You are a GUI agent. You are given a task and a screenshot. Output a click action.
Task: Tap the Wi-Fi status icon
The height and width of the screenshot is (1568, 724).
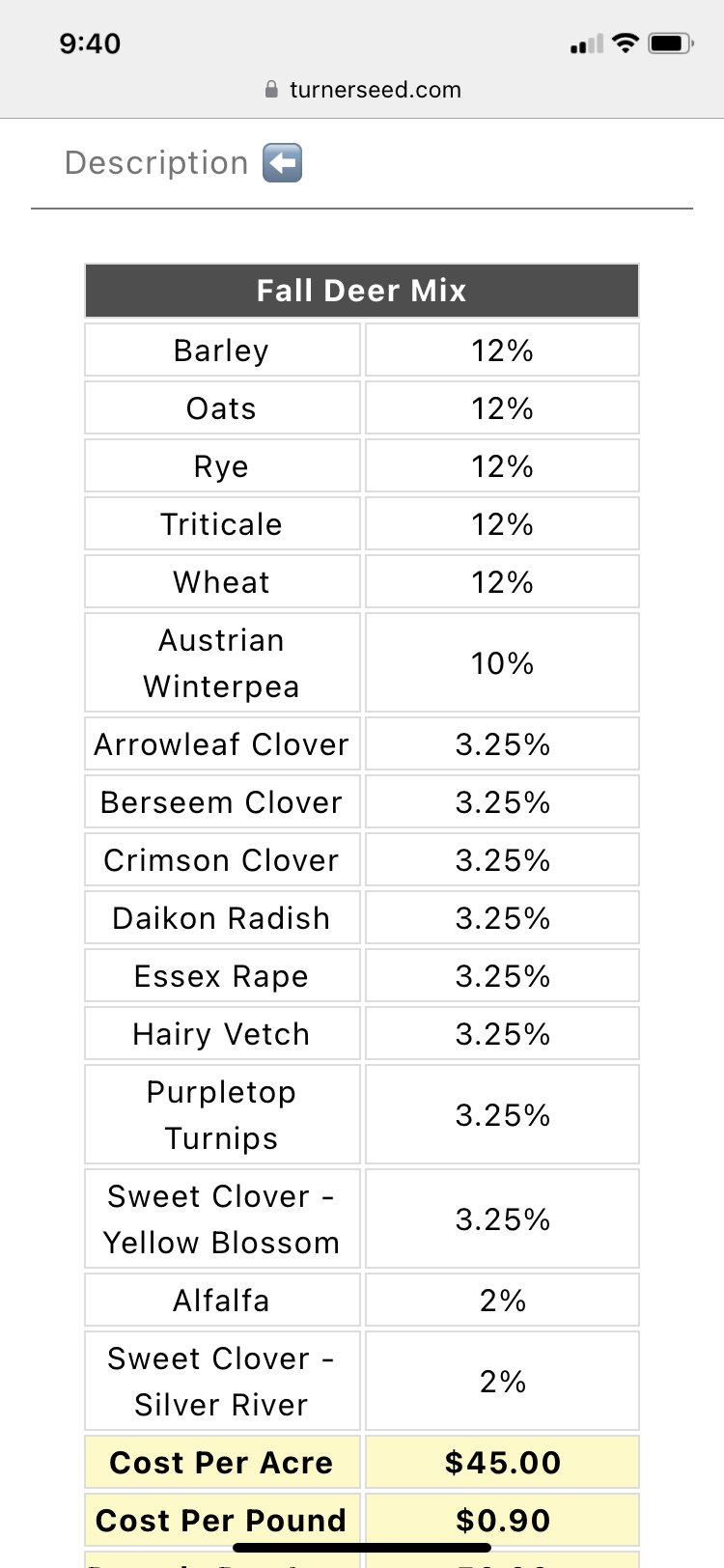coord(626,42)
